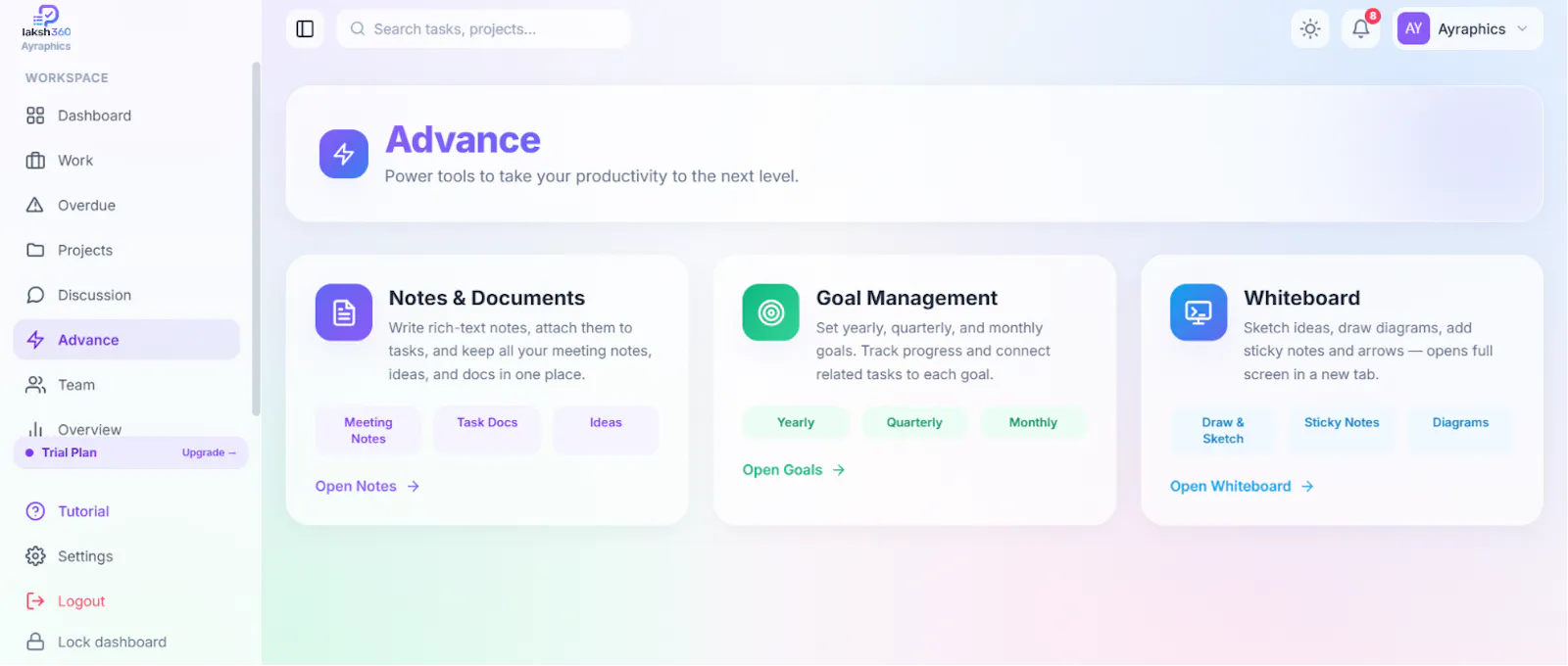Open the Overdue menu item

tap(126, 206)
